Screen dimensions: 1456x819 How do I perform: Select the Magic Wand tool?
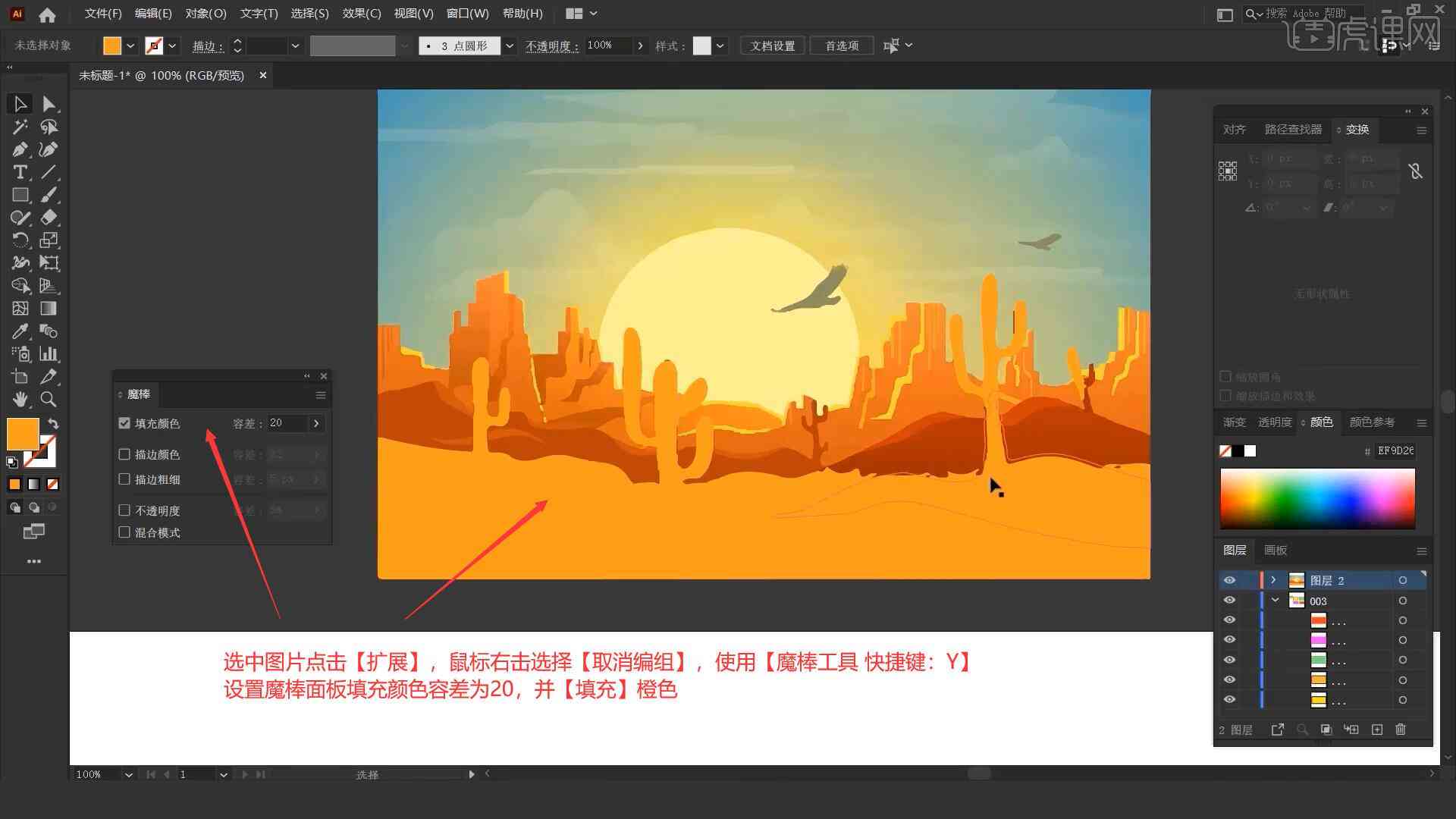[18, 126]
